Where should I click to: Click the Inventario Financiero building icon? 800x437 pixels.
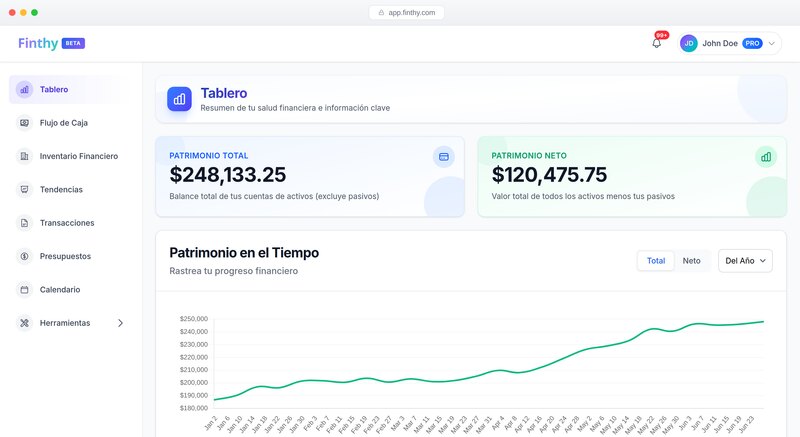[24, 156]
